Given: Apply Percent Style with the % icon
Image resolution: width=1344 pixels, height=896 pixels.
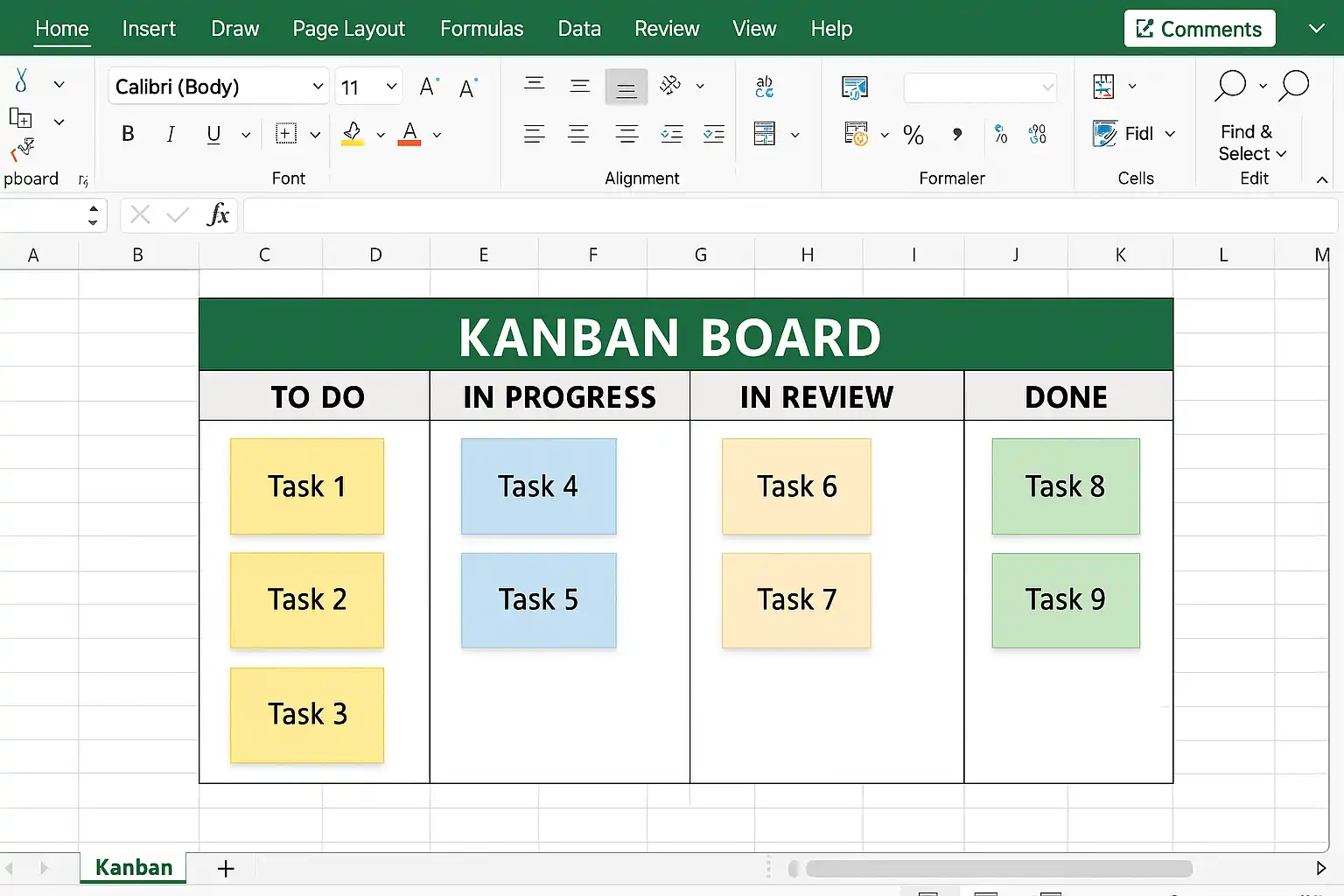Looking at the screenshot, I should (x=913, y=134).
